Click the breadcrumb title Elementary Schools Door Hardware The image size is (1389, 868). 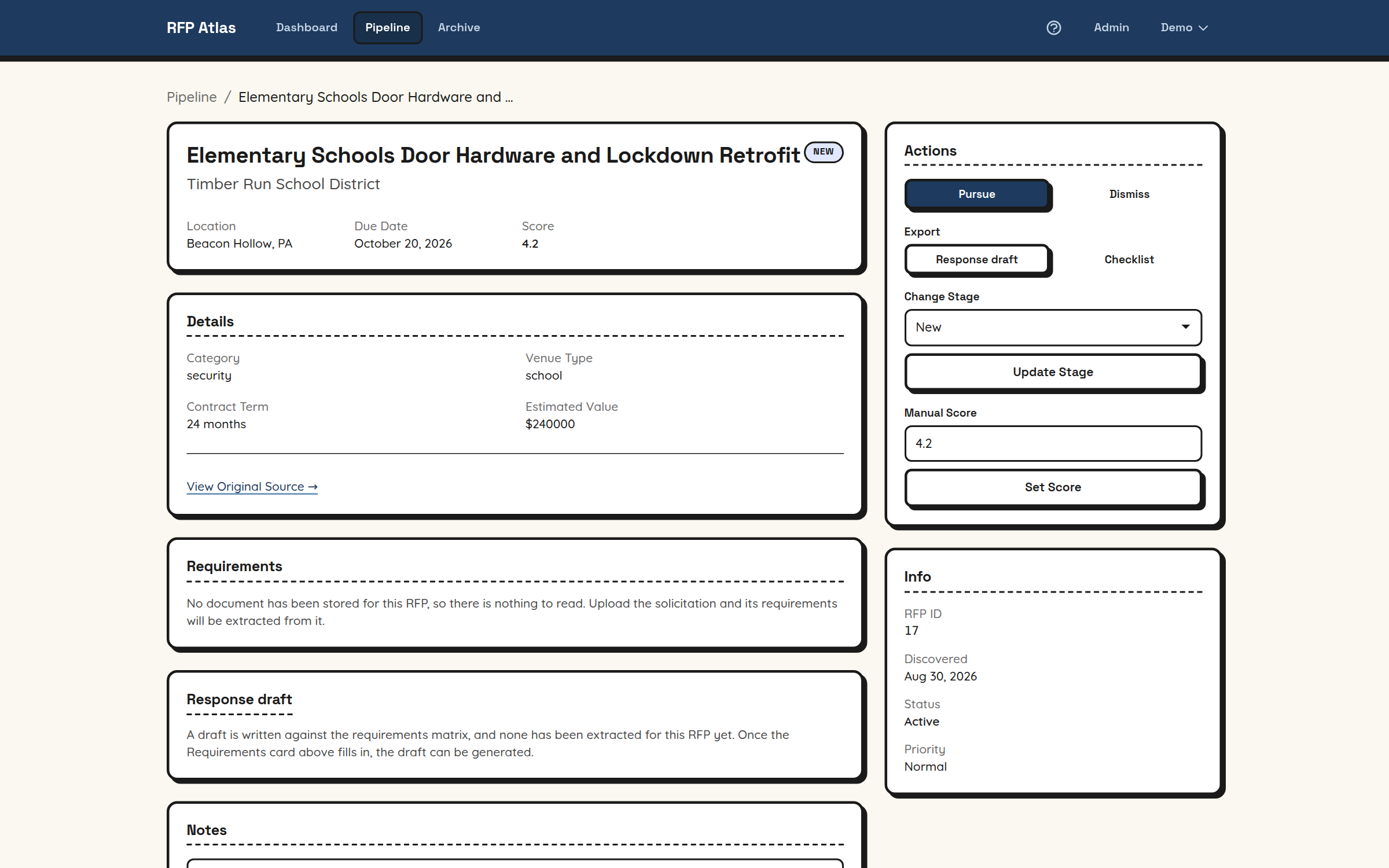(x=376, y=97)
